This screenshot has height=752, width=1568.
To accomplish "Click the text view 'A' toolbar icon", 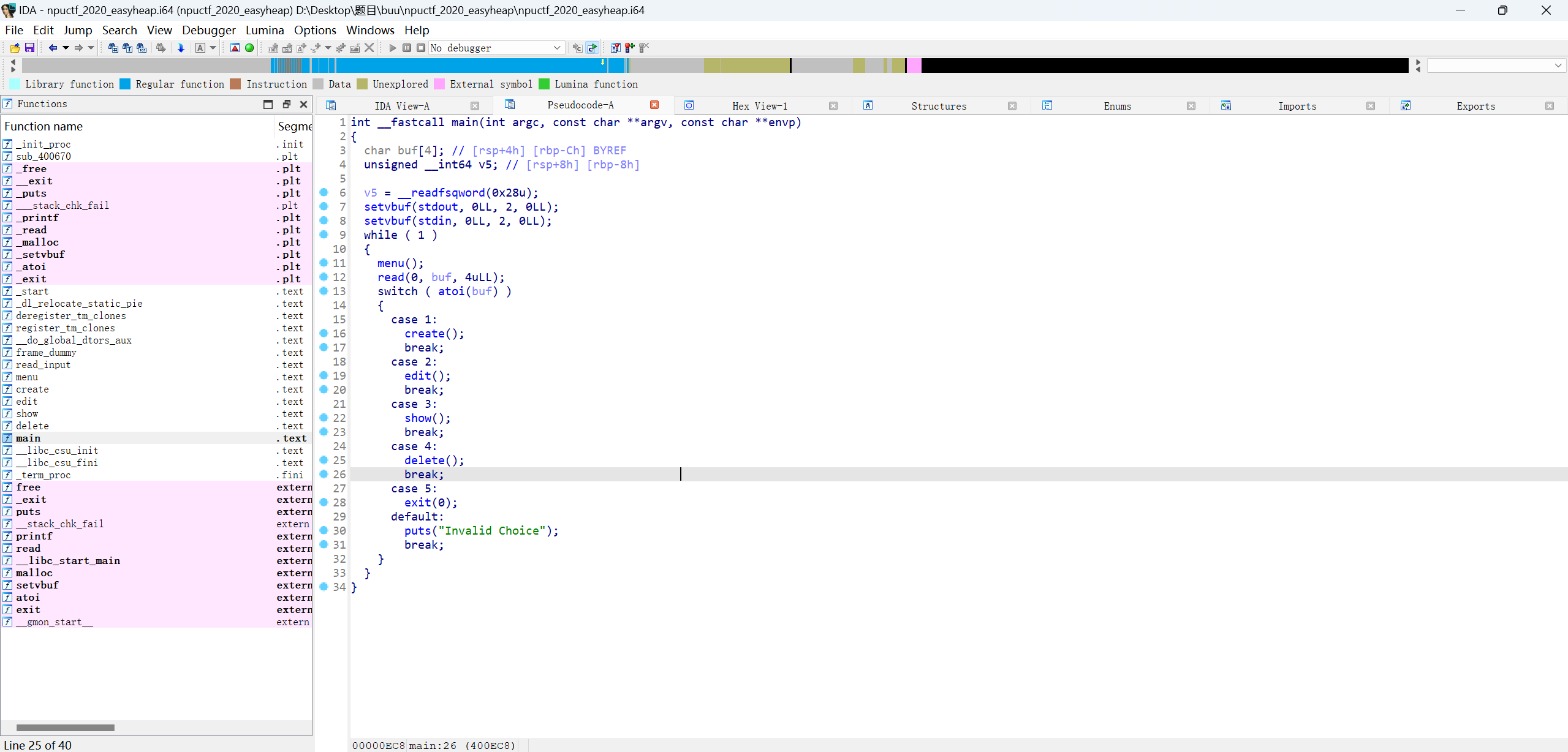I will [x=200, y=48].
